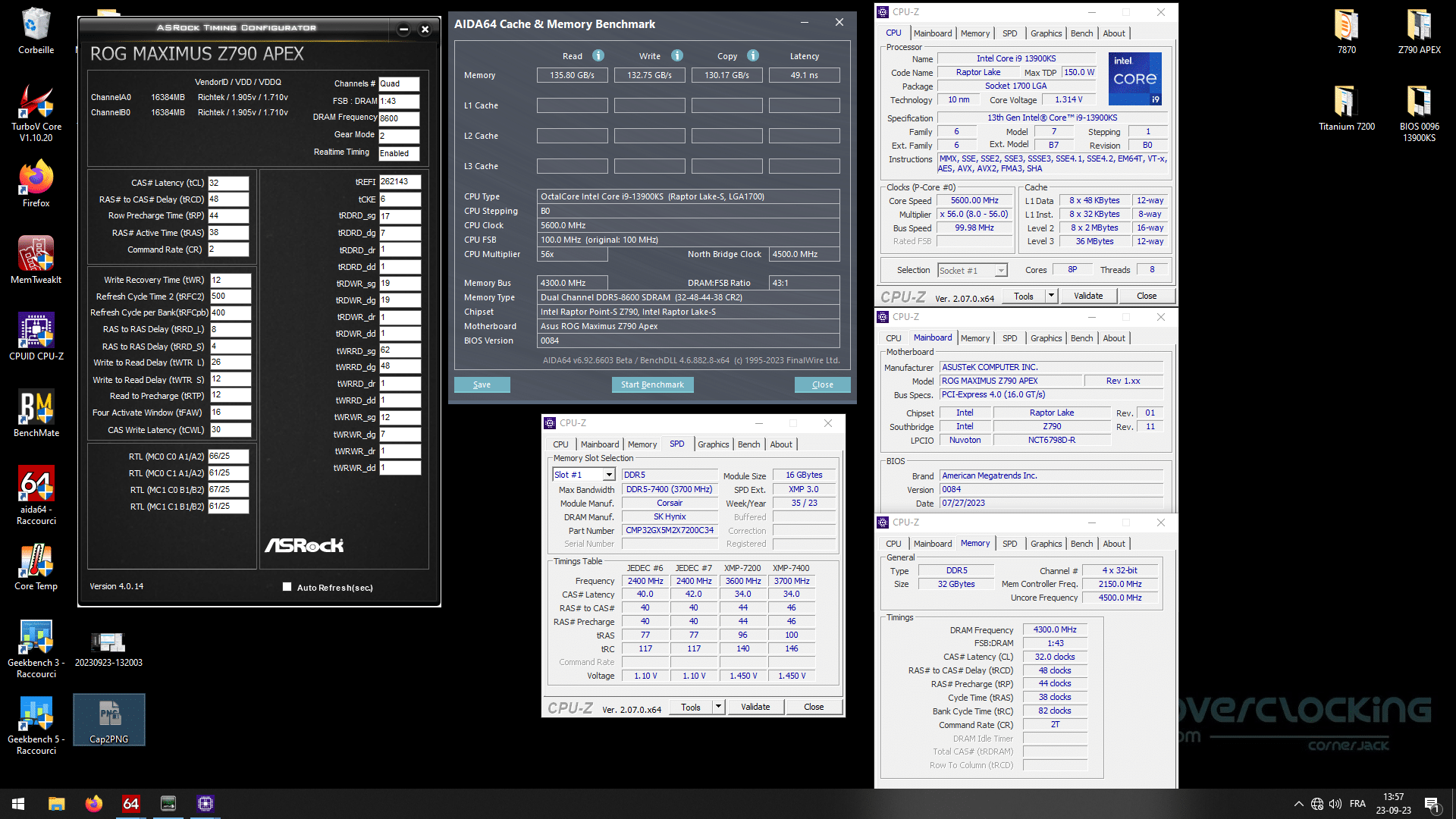Image resolution: width=1456 pixels, height=819 pixels.
Task: Open aida64 Raccourci desktop shortcut
Action: pos(36,495)
